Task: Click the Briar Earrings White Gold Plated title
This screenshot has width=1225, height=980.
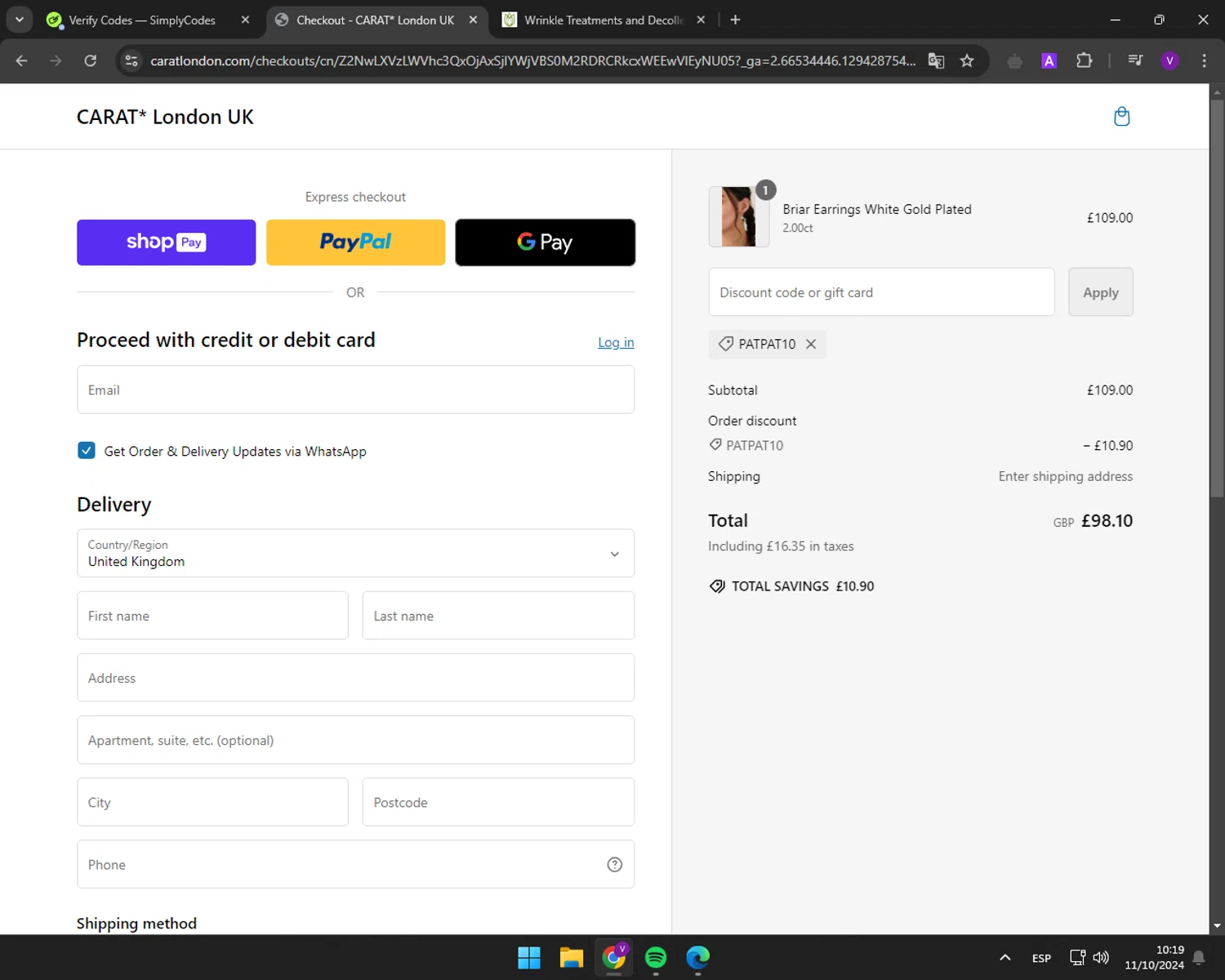Action: click(x=877, y=209)
